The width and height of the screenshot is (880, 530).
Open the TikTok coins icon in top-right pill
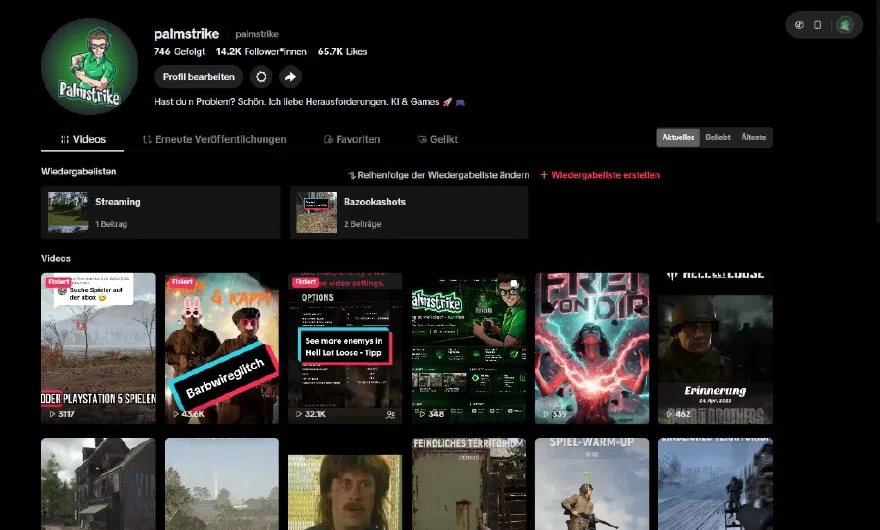799,25
